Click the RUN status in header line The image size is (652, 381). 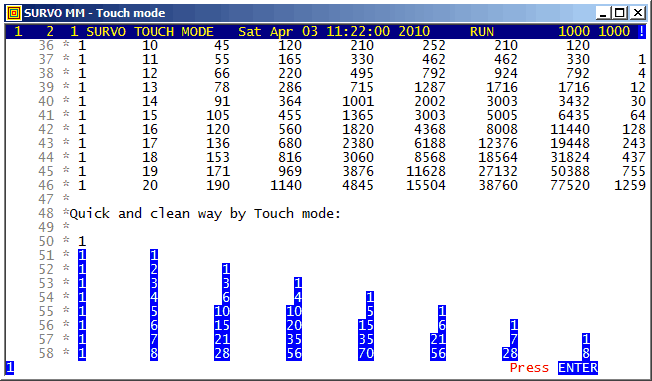482,32
